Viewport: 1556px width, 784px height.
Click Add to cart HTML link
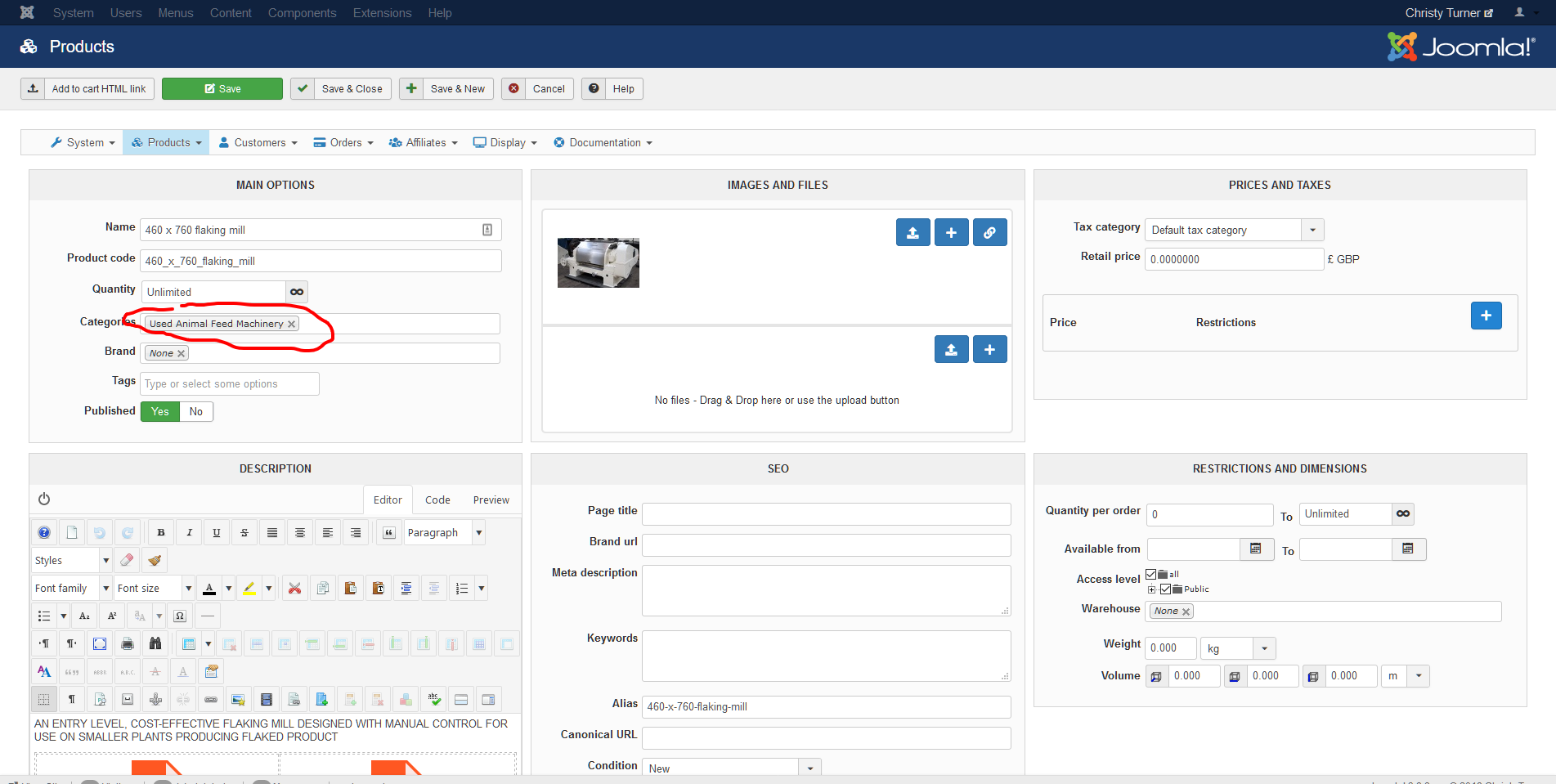[x=88, y=89]
